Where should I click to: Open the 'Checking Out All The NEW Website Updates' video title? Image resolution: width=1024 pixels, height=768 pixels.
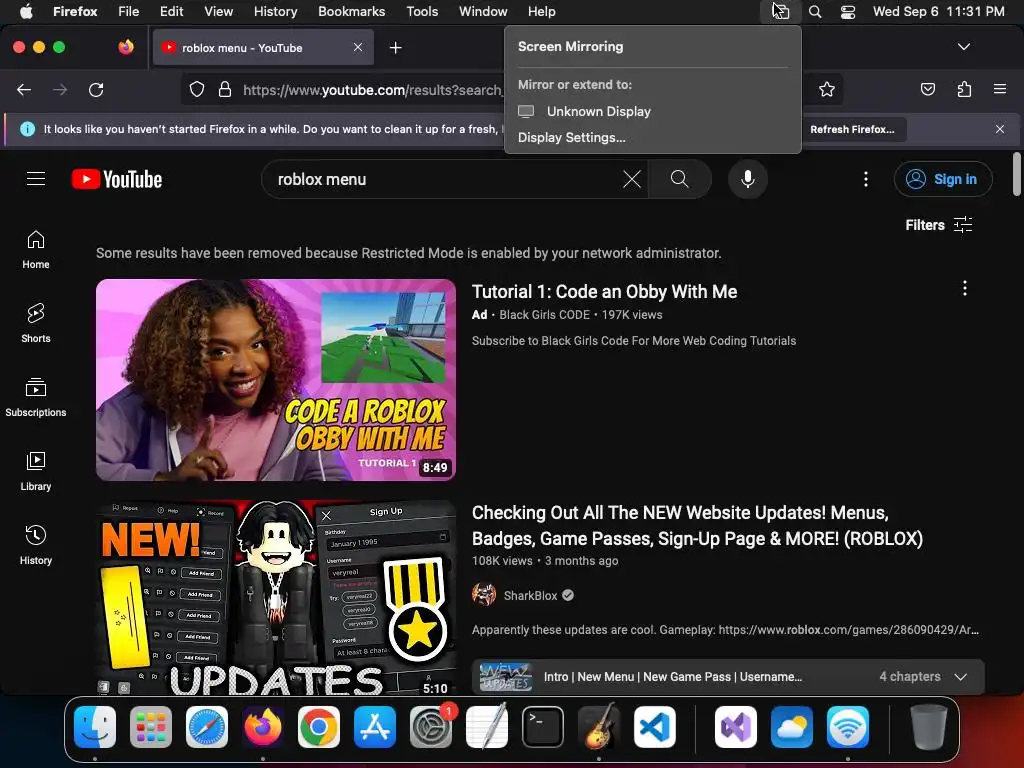point(697,526)
